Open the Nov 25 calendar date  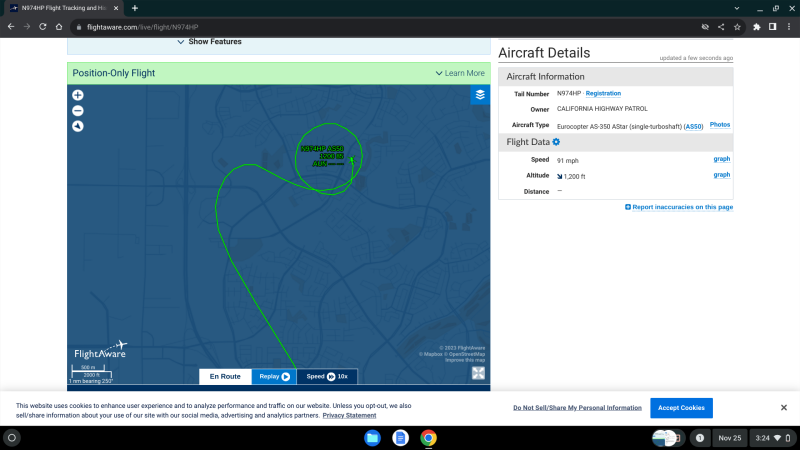point(730,438)
